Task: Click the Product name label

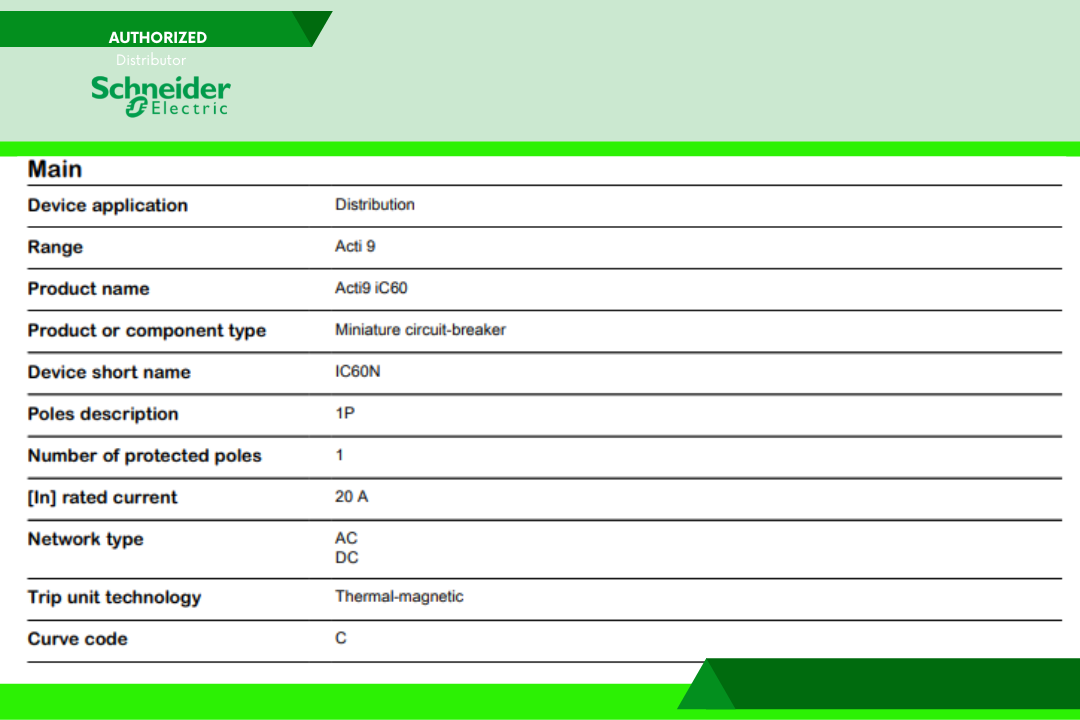Action: point(88,289)
